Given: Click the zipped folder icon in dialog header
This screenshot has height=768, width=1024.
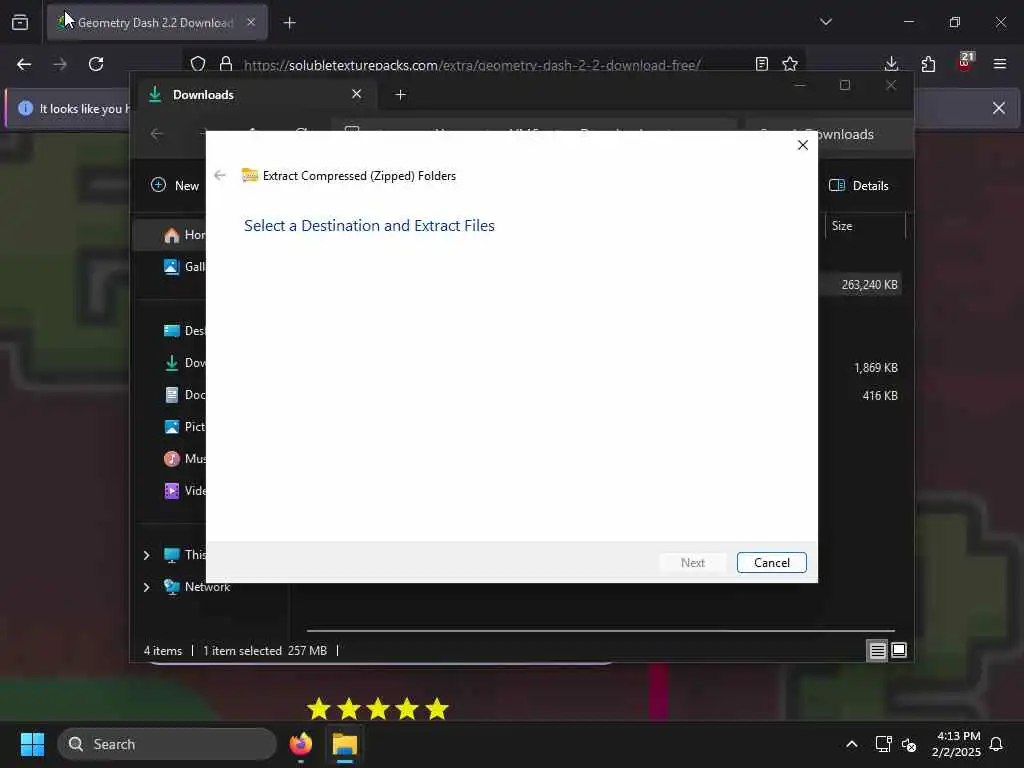Looking at the screenshot, I should (x=249, y=175).
